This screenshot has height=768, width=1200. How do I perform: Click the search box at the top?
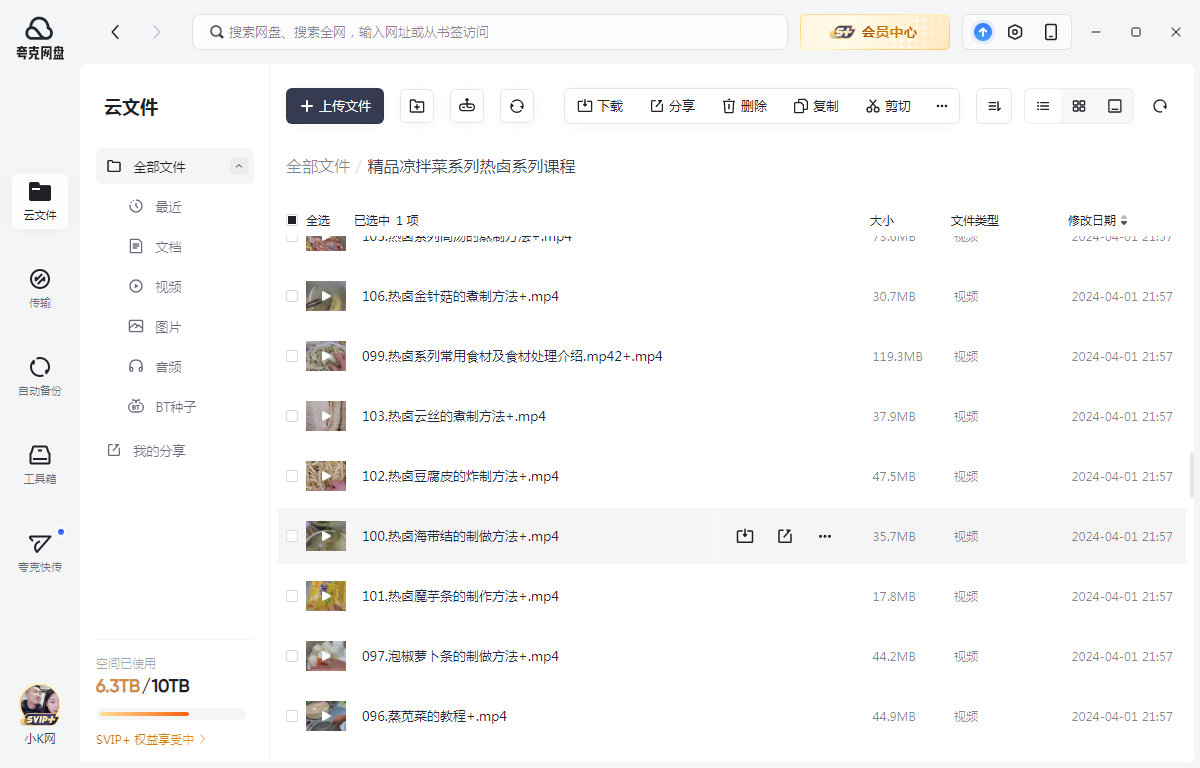490,32
